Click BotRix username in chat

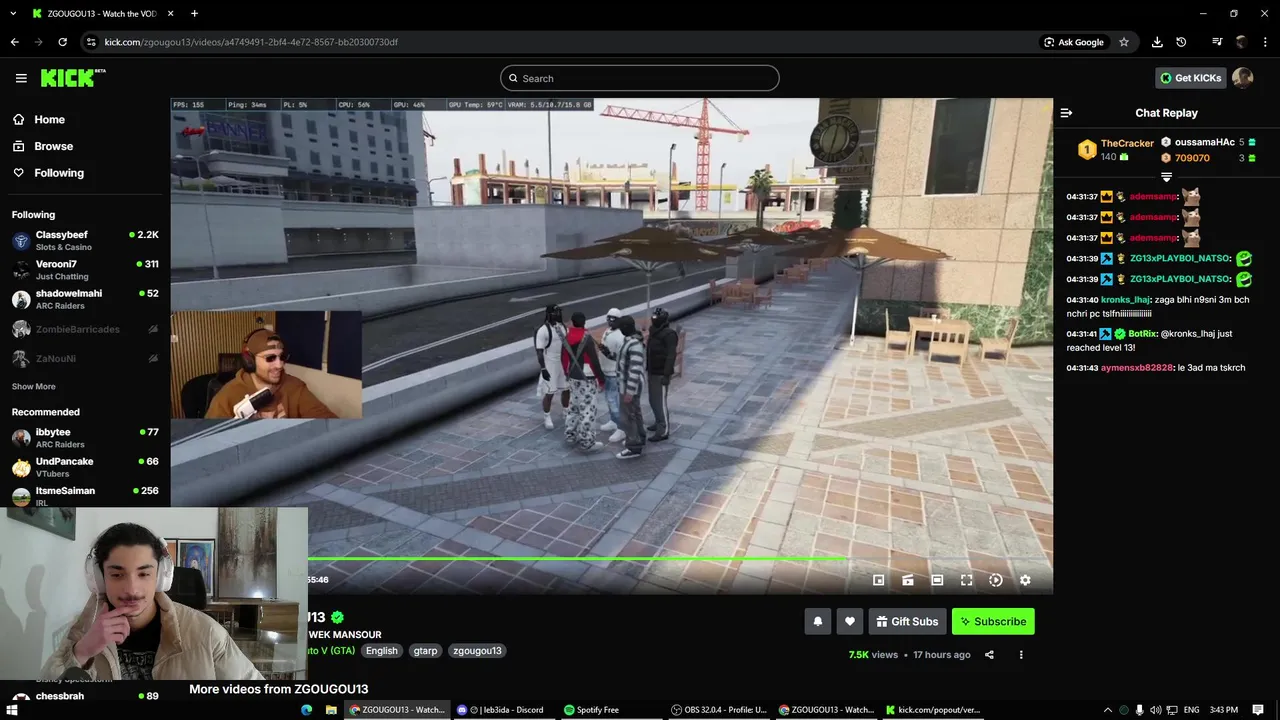[1142, 334]
